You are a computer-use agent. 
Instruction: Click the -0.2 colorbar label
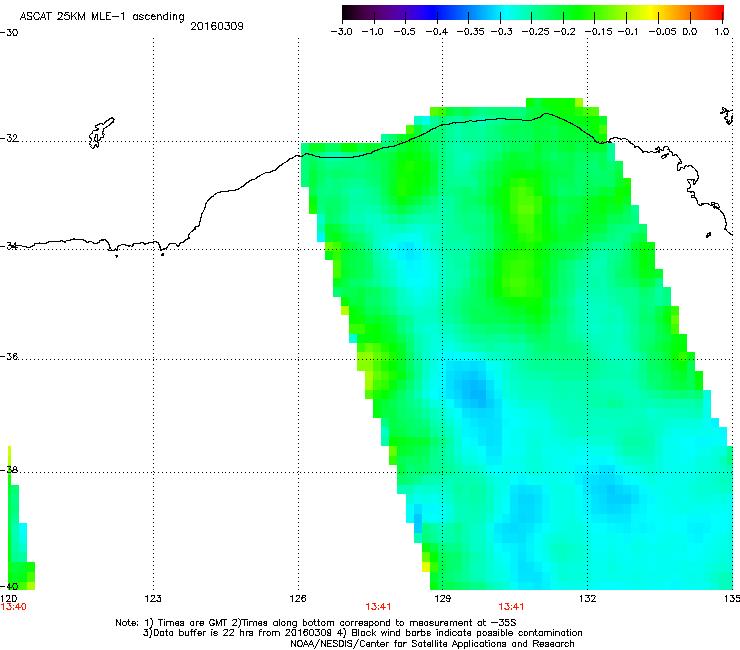[564, 32]
